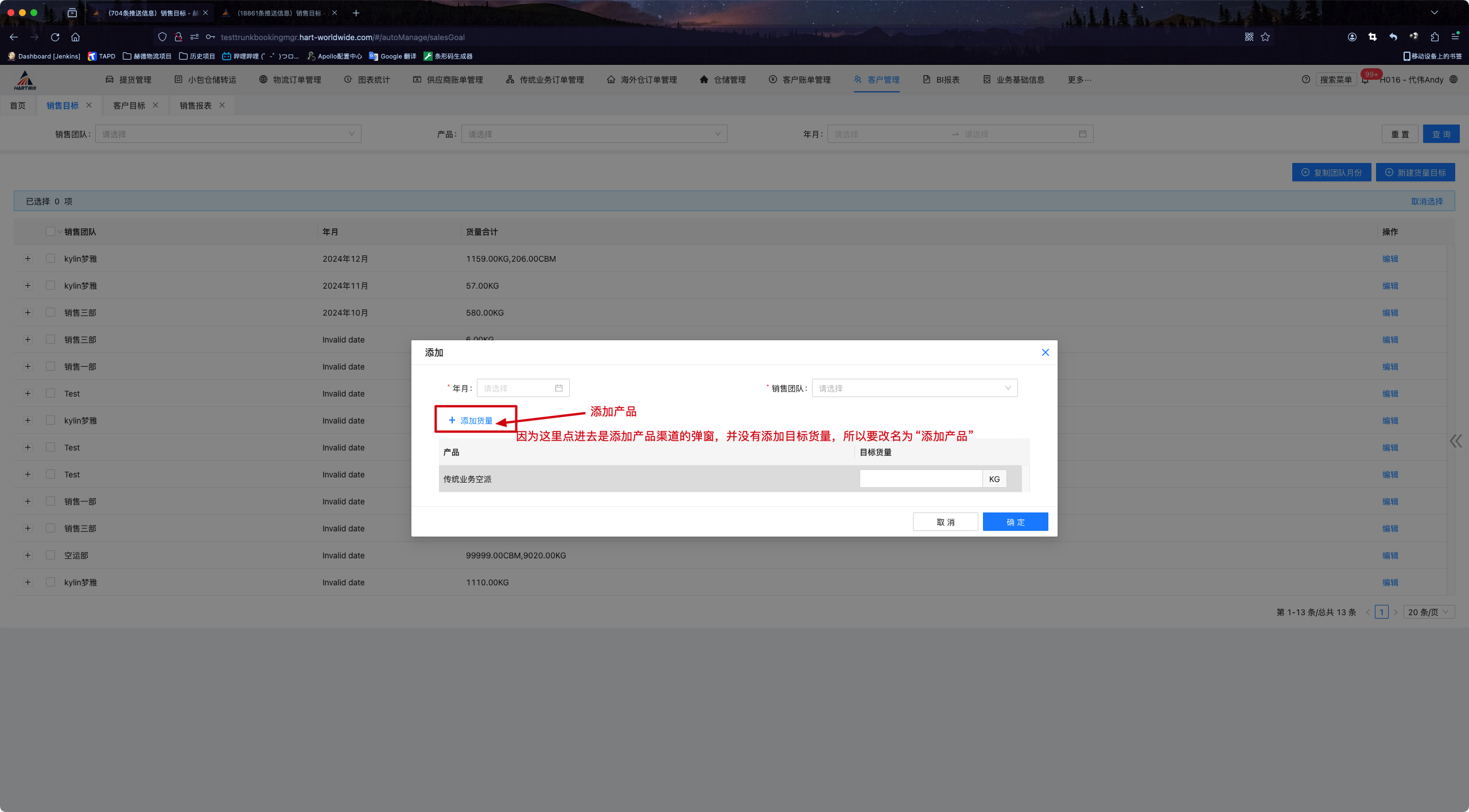This screenshot has width=1469, height=812.
Task: Click the double-chevron collapse panel icon
Action: point(1456,441)
